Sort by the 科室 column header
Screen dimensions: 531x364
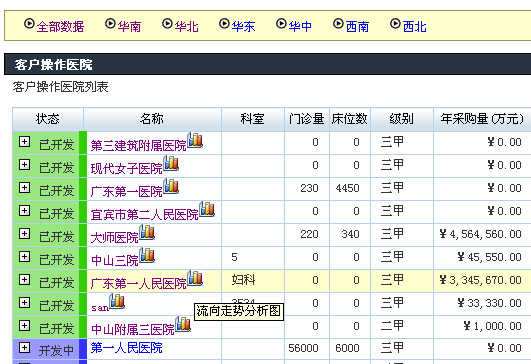(x=253, y=119)
